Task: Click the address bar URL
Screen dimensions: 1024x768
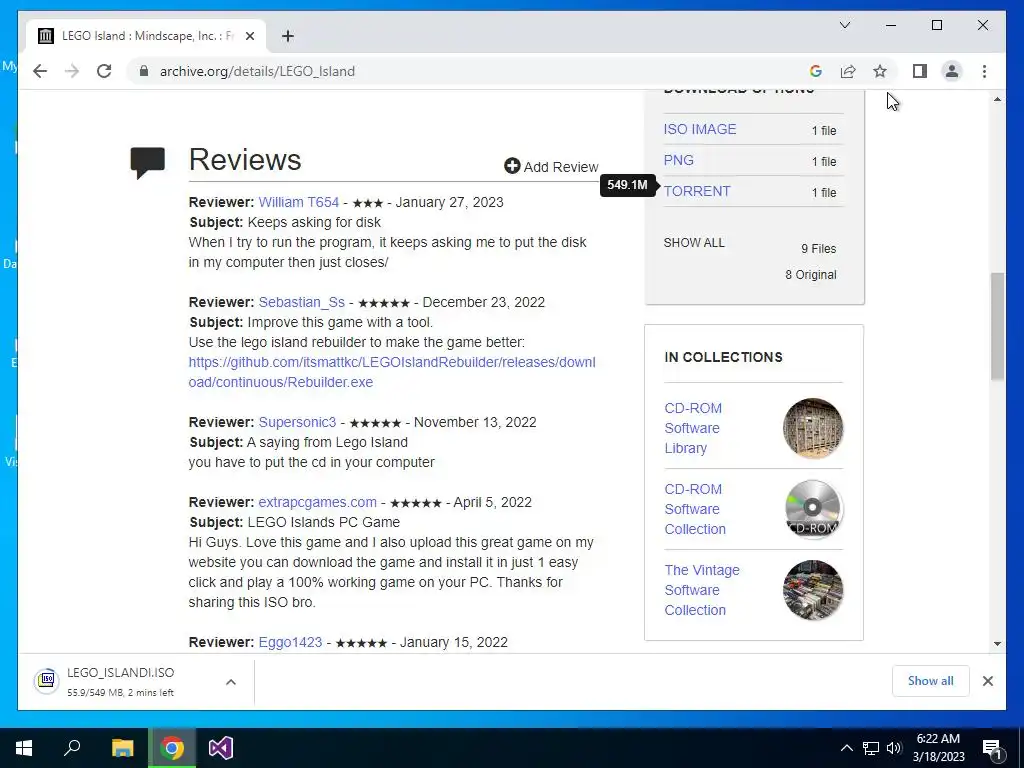Action: click(x=257, y=71)
